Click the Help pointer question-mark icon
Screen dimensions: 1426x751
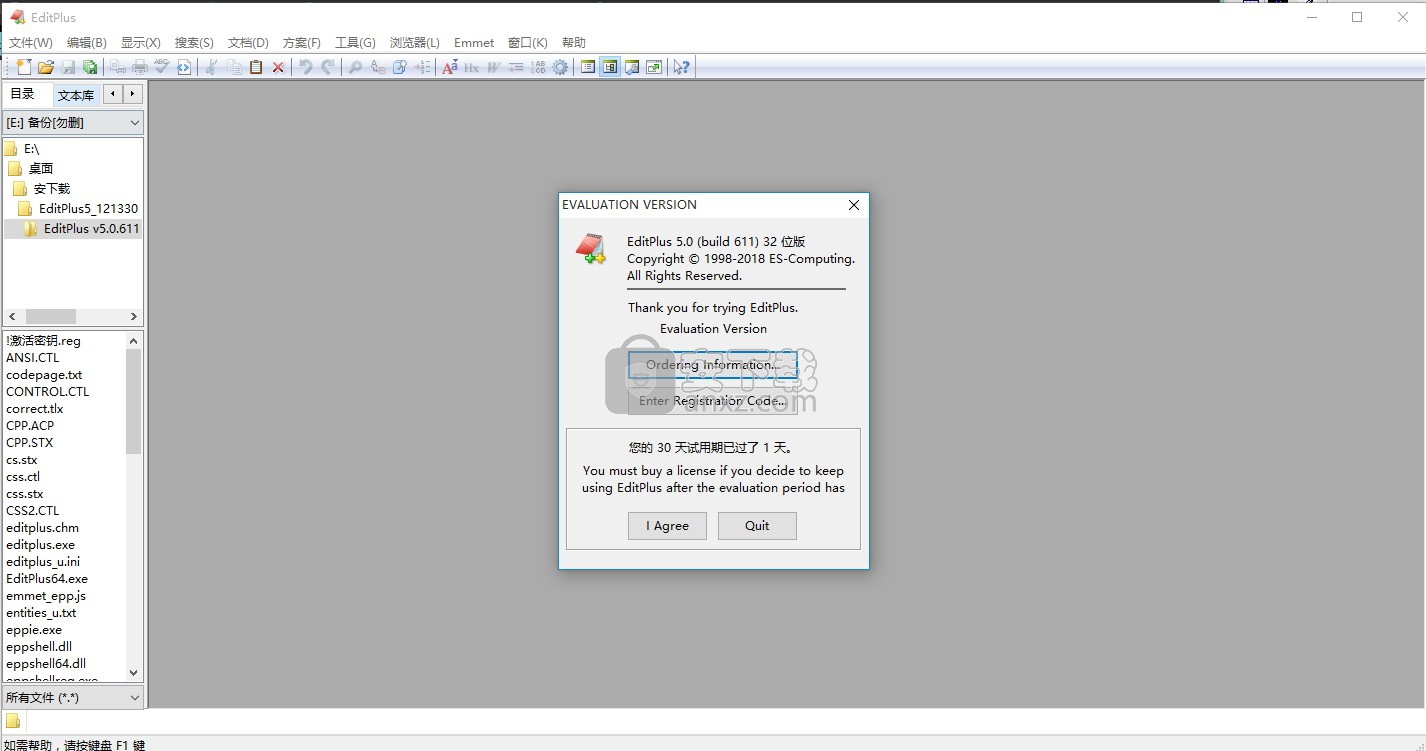click(681, 67)
